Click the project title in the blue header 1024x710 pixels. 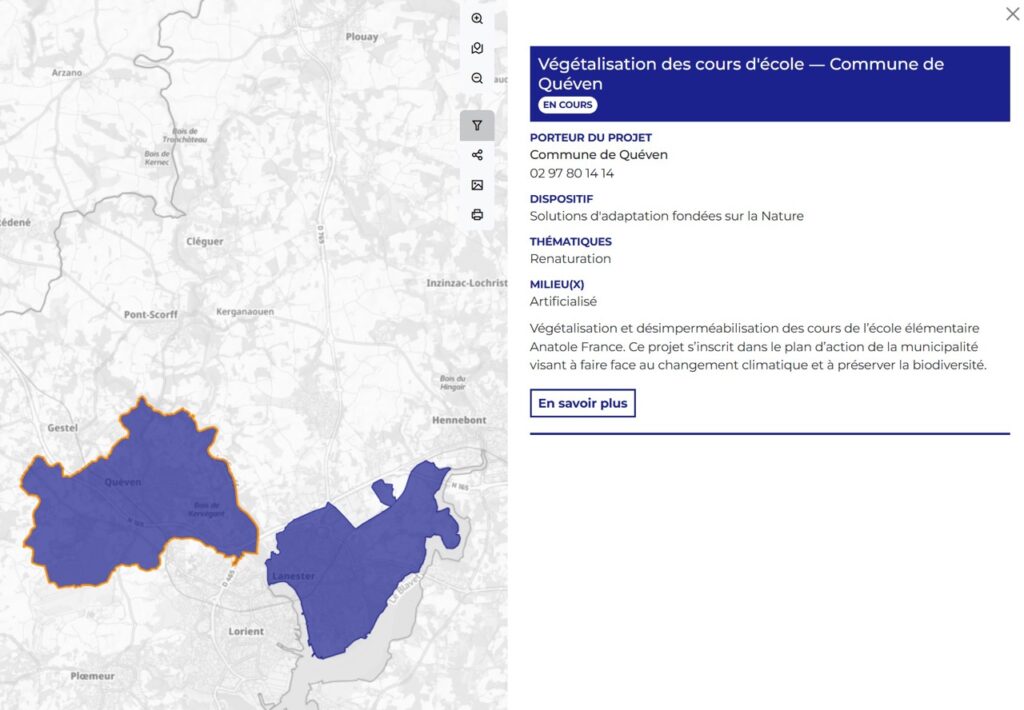click(740, 74)
